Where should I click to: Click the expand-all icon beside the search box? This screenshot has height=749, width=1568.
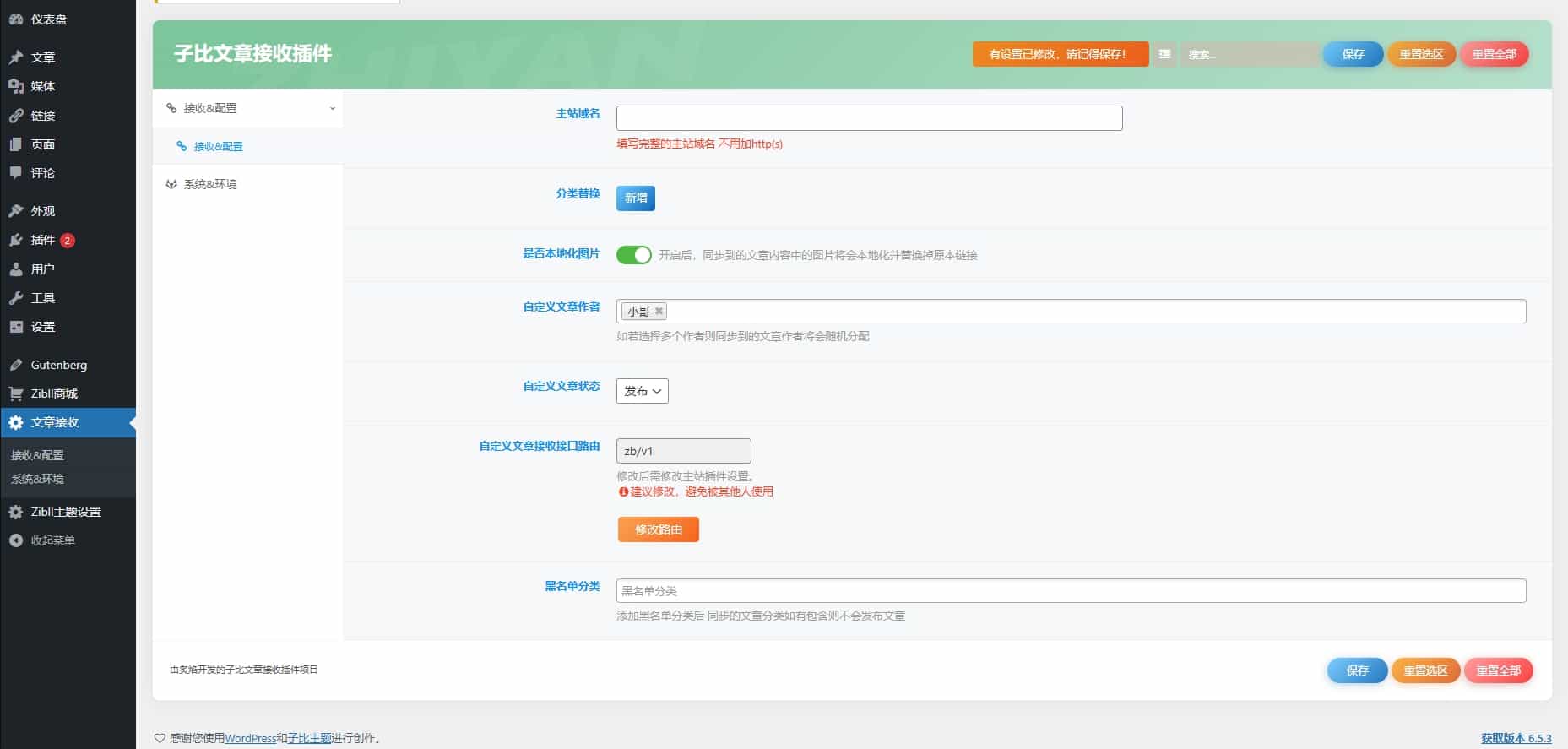point(1164,54)
